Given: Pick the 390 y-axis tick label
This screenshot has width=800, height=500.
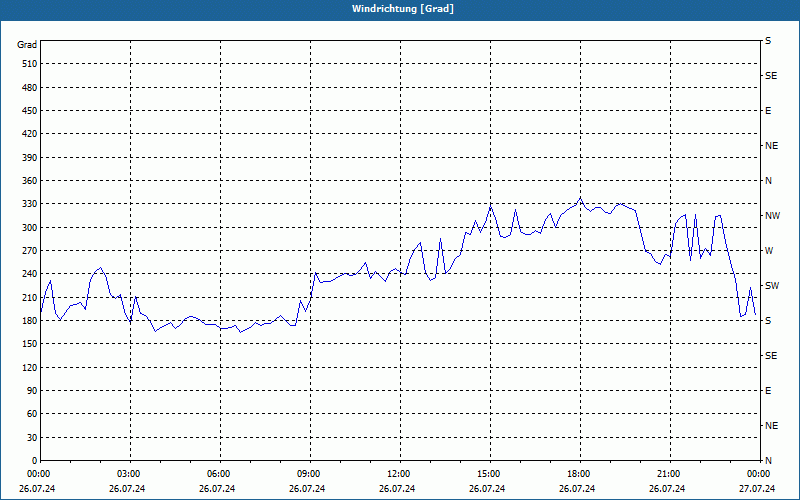Looking at the screenshot, I should click(29, 158).
